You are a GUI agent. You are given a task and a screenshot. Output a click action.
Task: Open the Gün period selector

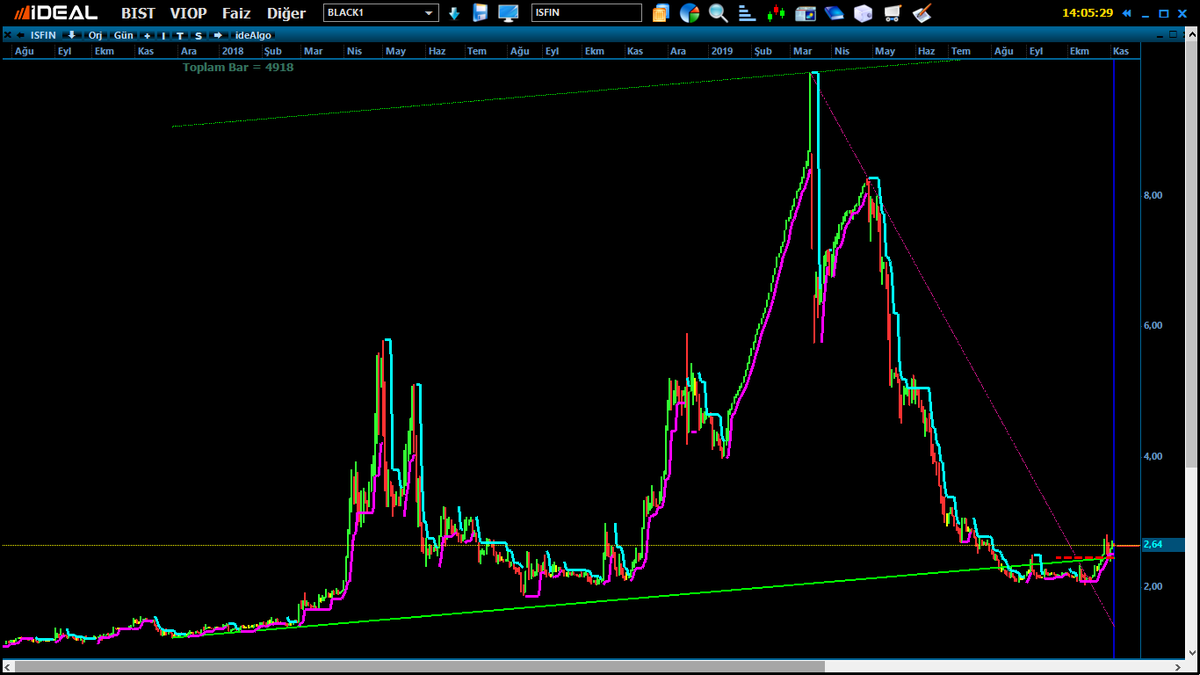click(x=123, y=35)
